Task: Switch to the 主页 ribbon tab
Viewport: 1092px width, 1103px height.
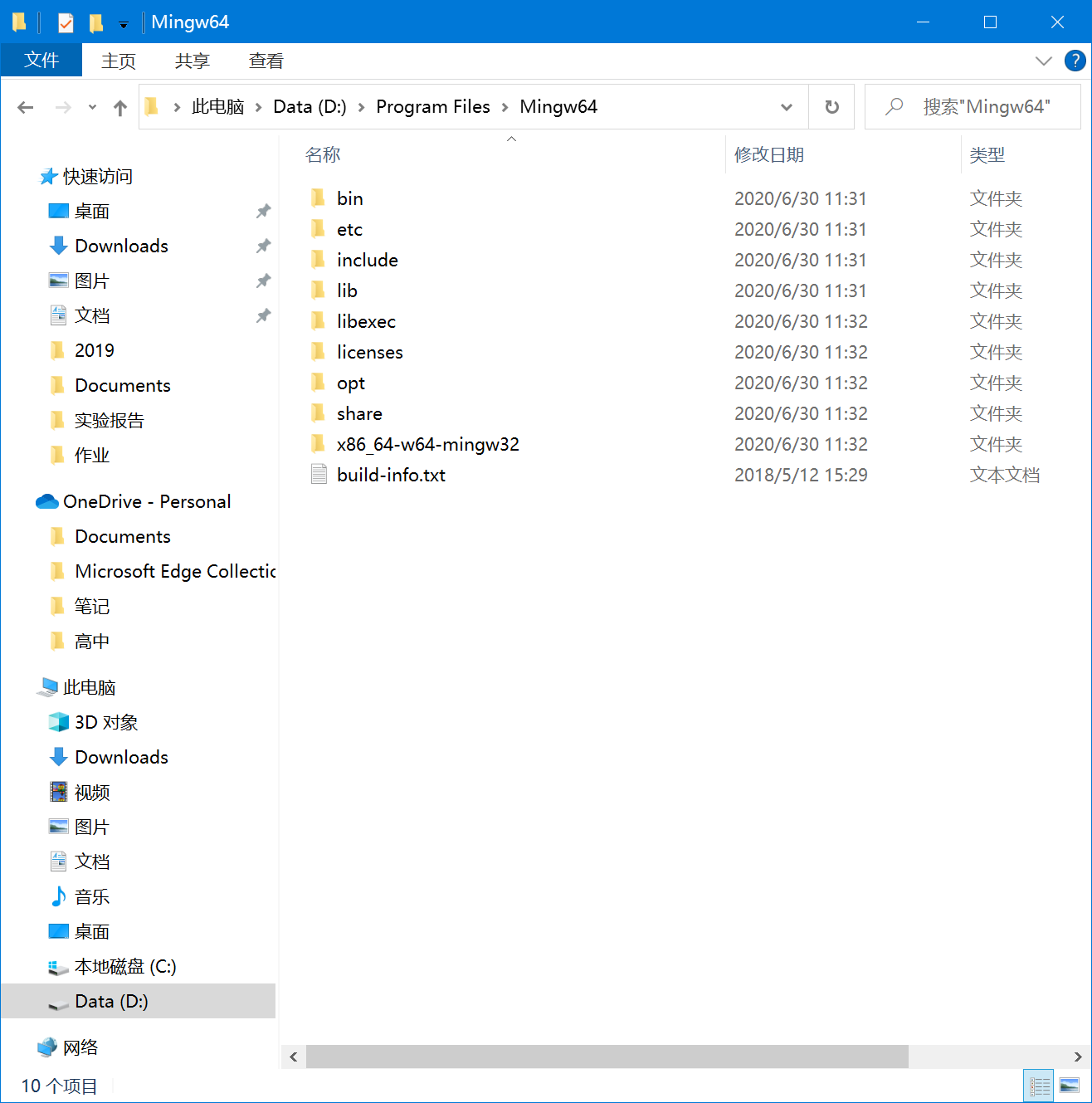Action: pyautogui.click(x=119, y=61)
